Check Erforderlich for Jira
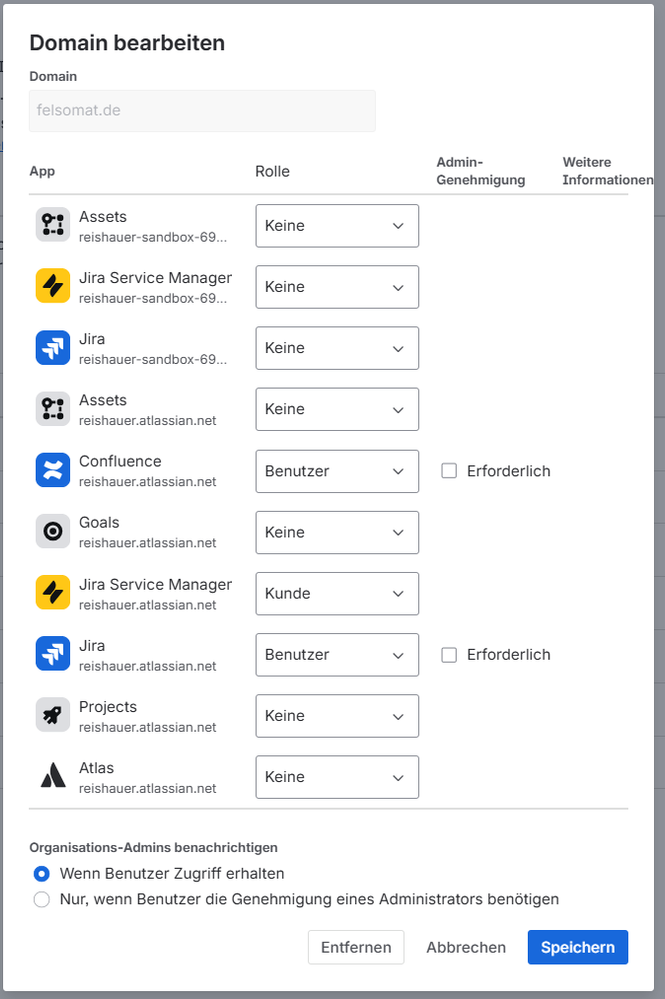Viewport: 665px width, 999px height. [449, 655]
